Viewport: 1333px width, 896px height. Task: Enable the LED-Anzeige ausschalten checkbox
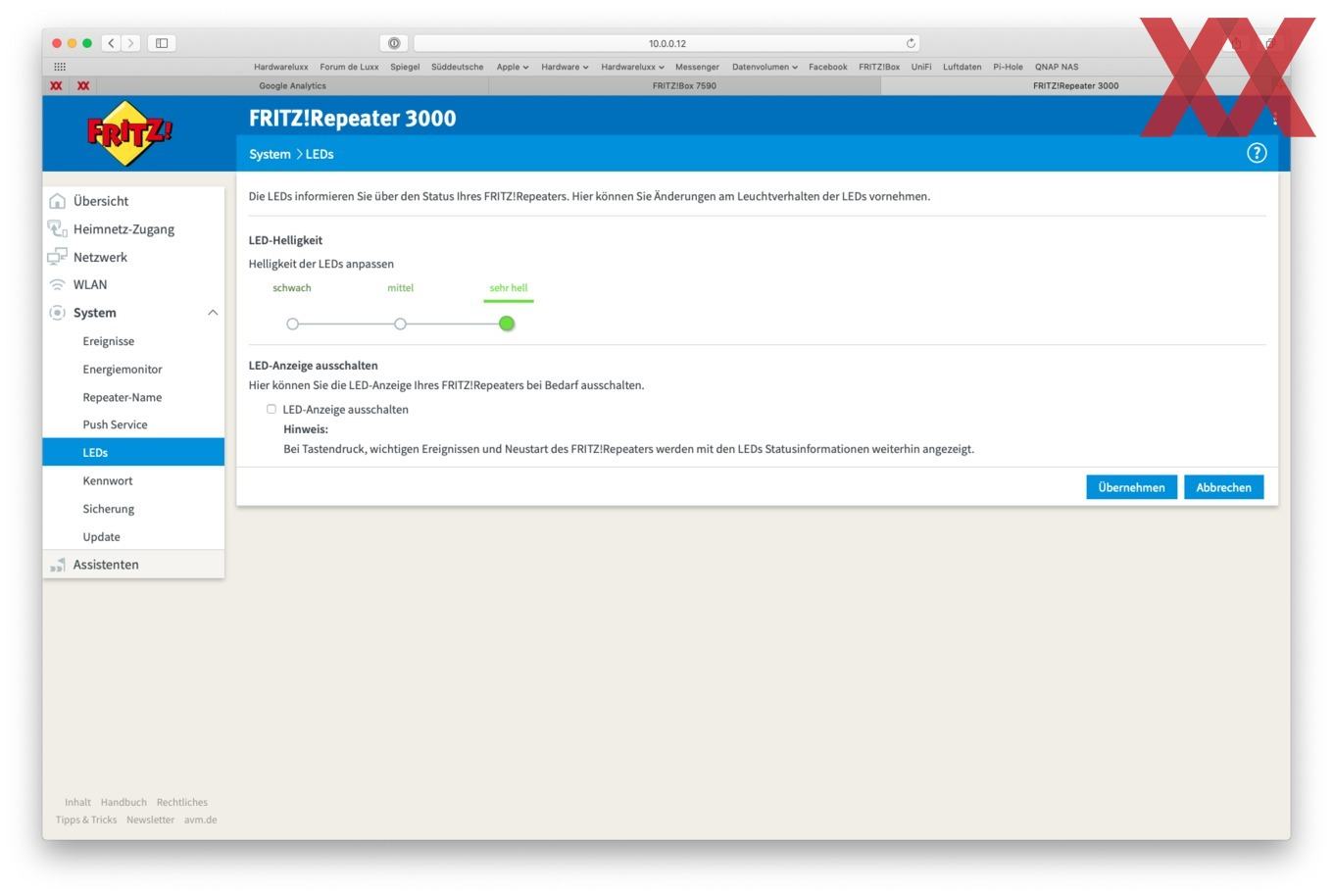click(272, 409)
